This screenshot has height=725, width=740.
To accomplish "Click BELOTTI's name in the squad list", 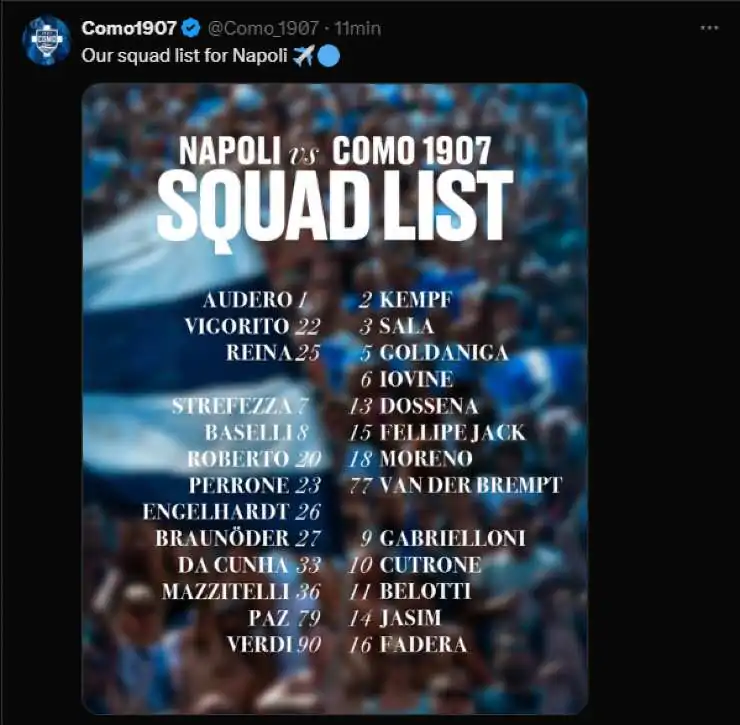I will pos(425,591).
